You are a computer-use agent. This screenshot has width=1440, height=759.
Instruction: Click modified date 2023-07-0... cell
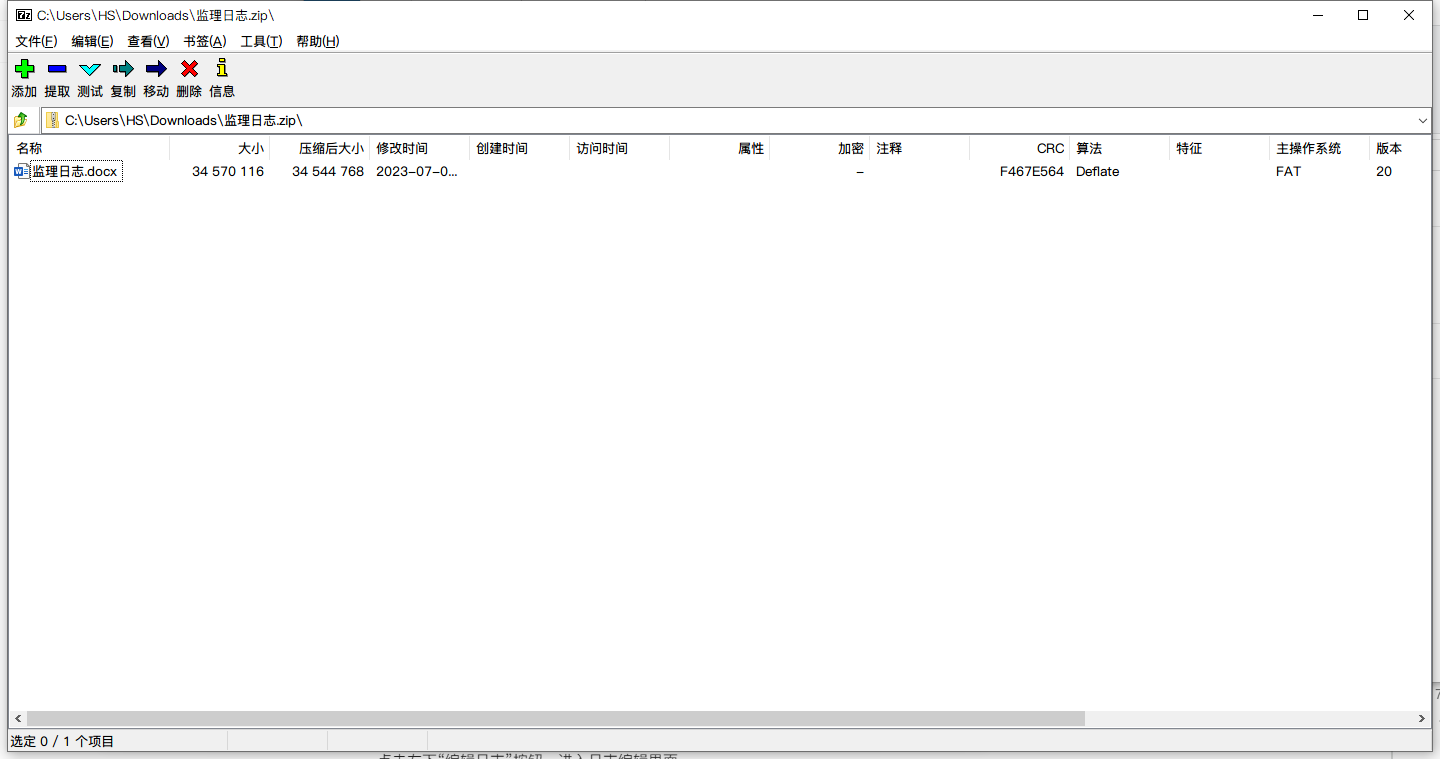pos(417,172)
